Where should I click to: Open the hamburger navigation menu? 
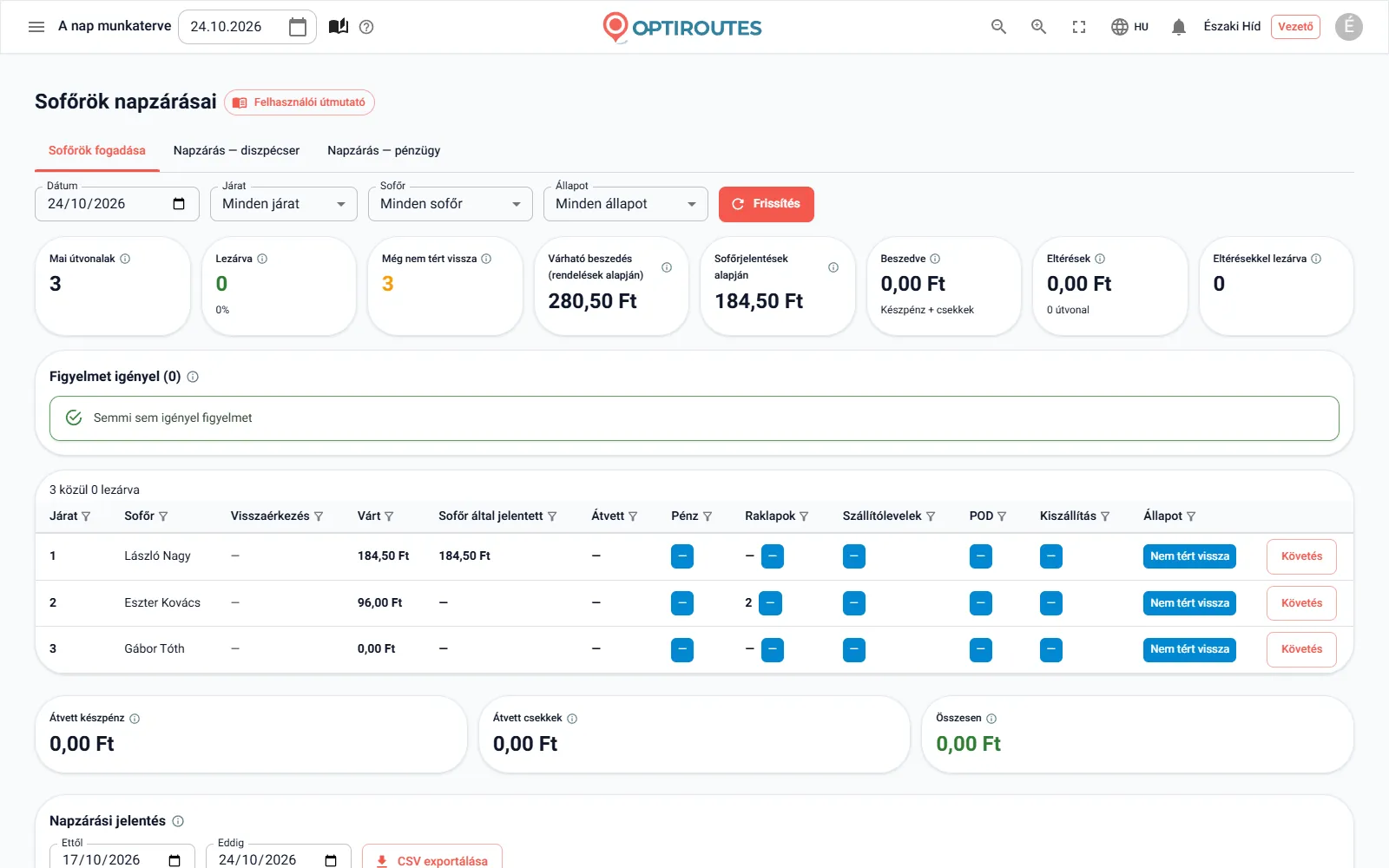pos(36,27)
